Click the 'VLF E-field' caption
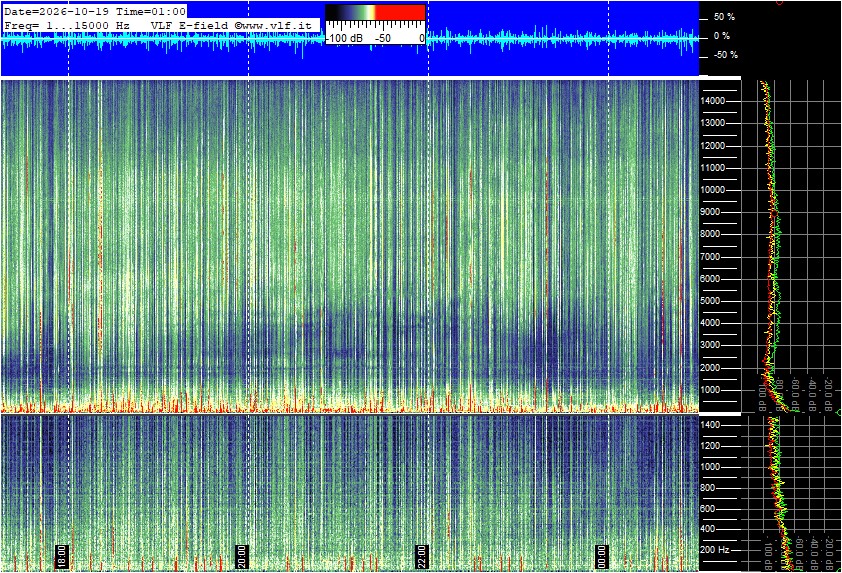The width and height of the screenshot is (842, 573). click(191, 25)
